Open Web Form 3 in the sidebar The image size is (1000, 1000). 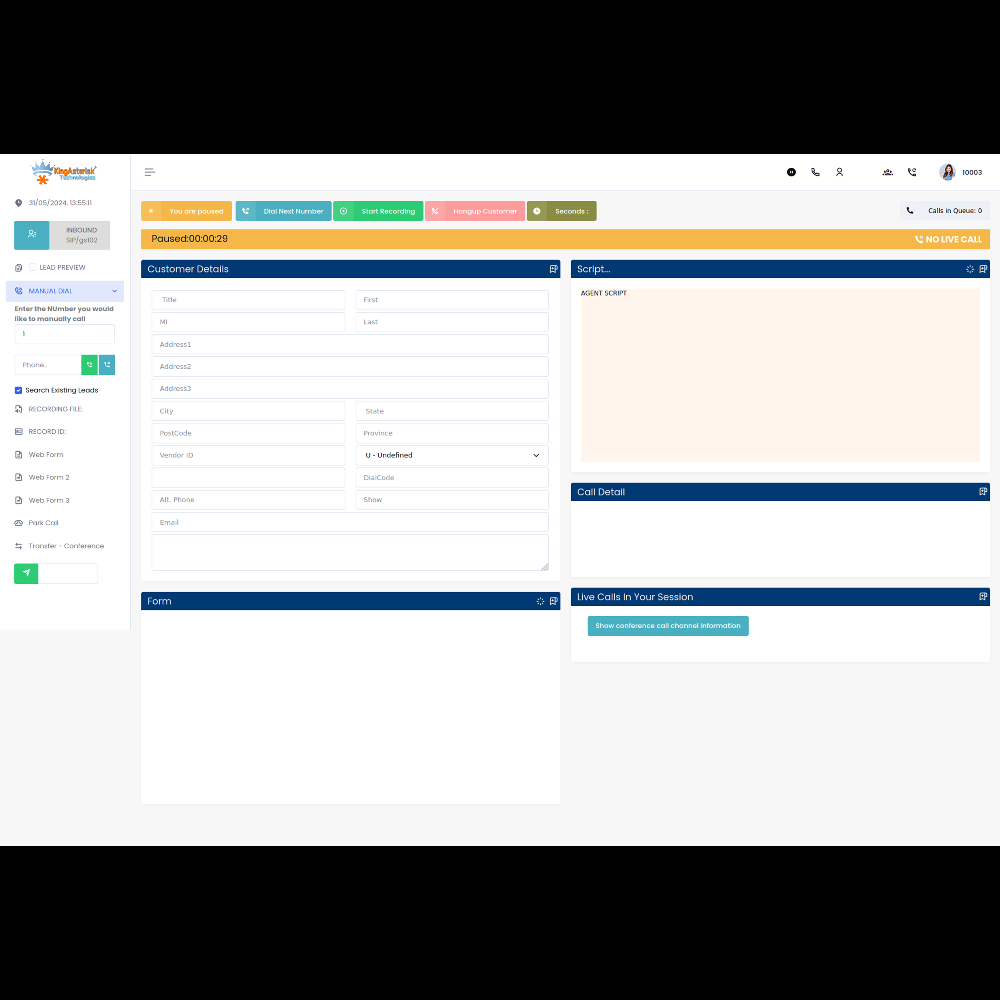point(49,501)
